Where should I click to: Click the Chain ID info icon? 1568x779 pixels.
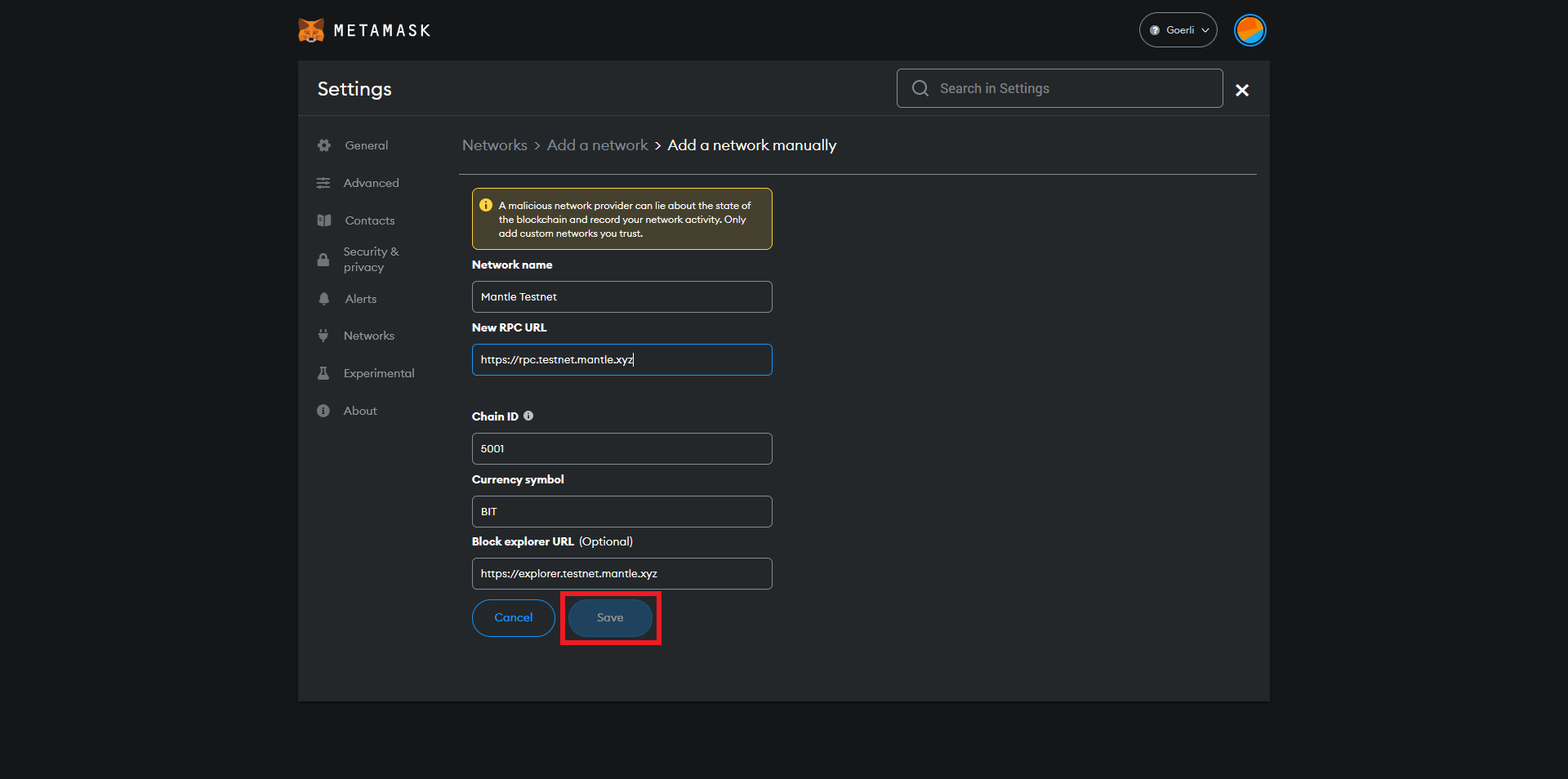coord(528,416)
